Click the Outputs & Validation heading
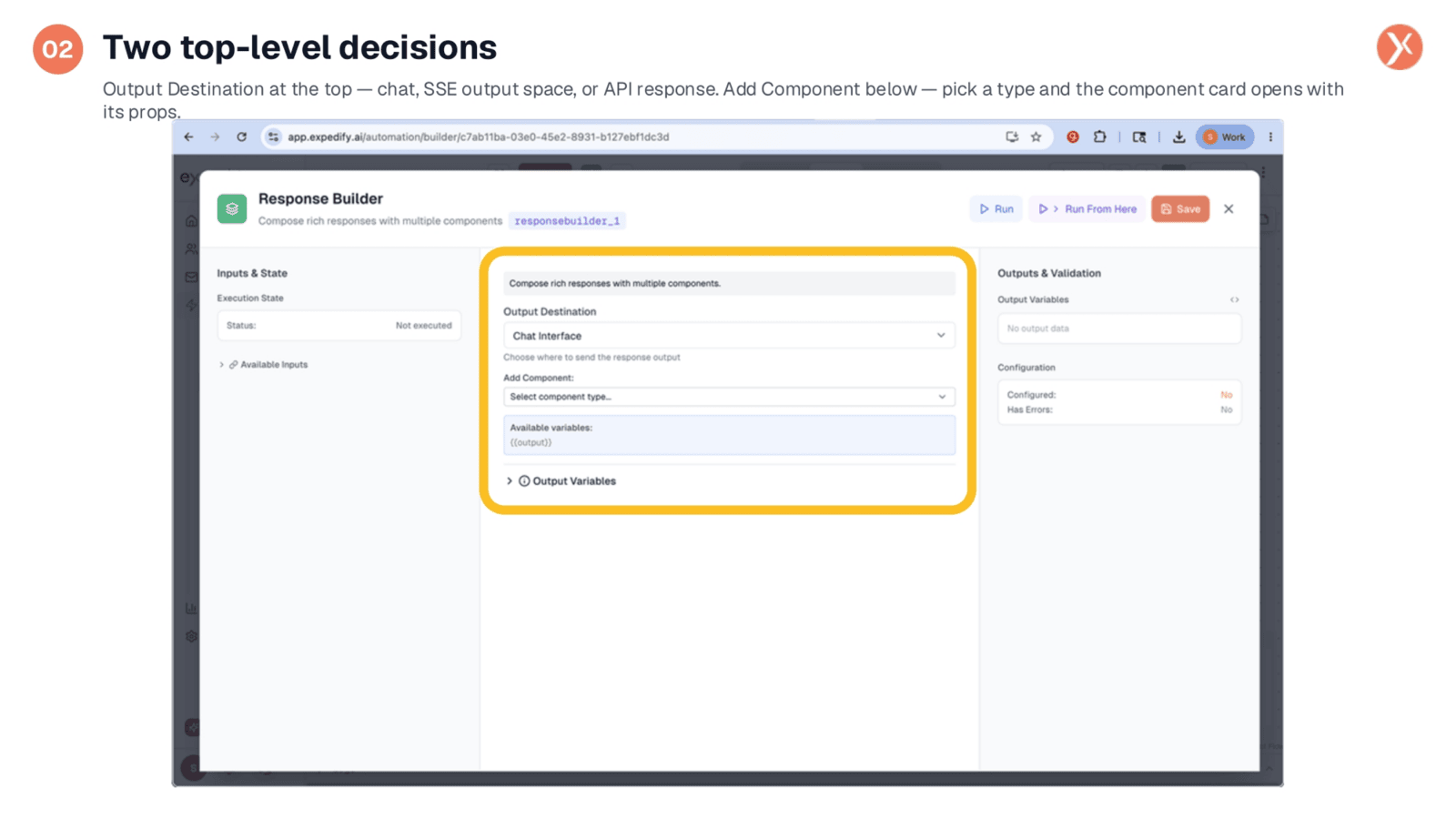The height and width of the screenshot is (819, 1456). pyautogui.click(x=1049, y=273)
